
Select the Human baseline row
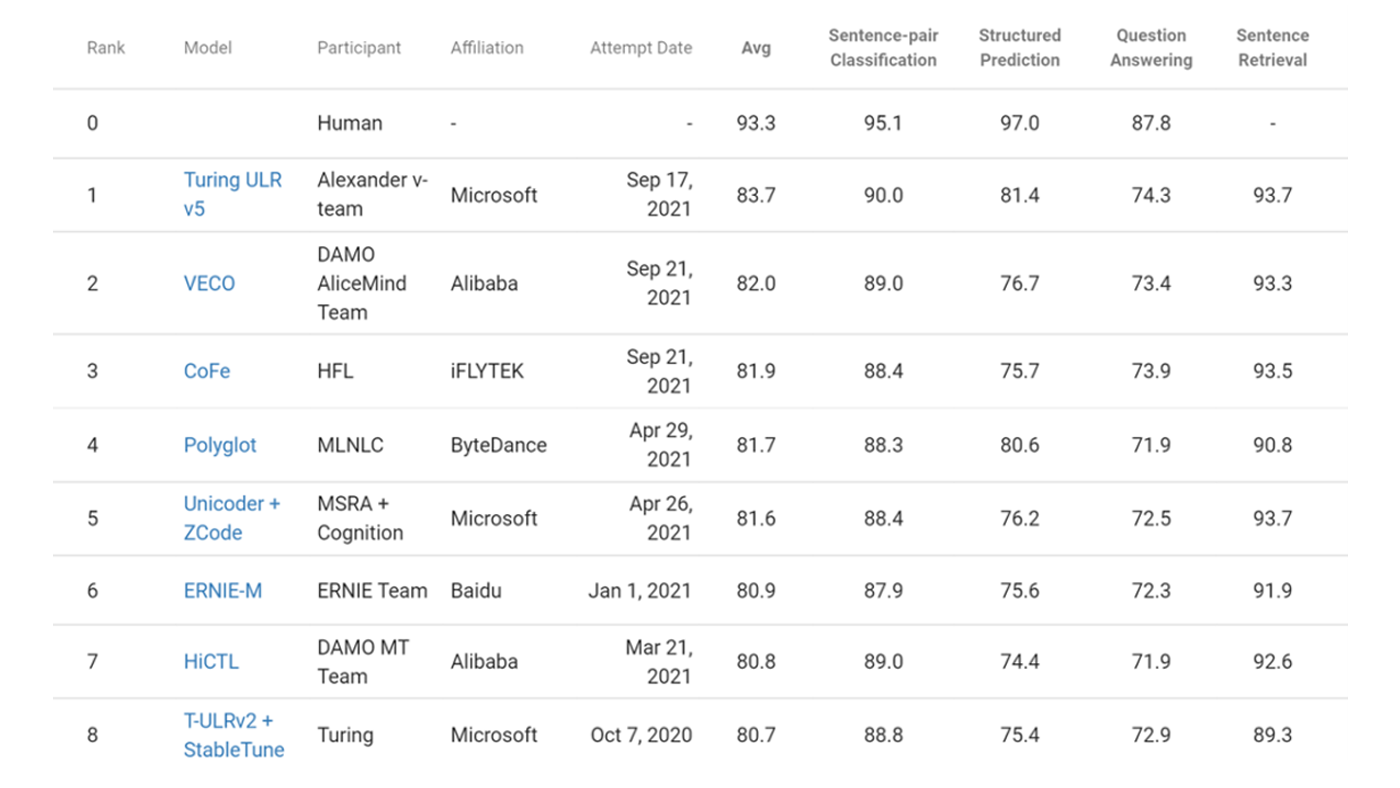tap(350, 124)
